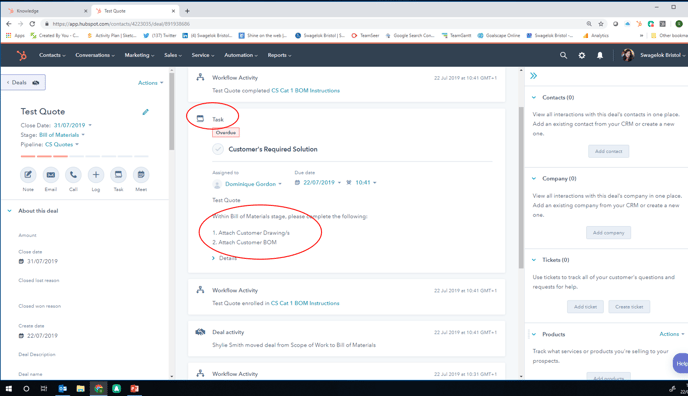Collapse About this deal section
This screenshot has height=396, width=688.
[9, 211]
